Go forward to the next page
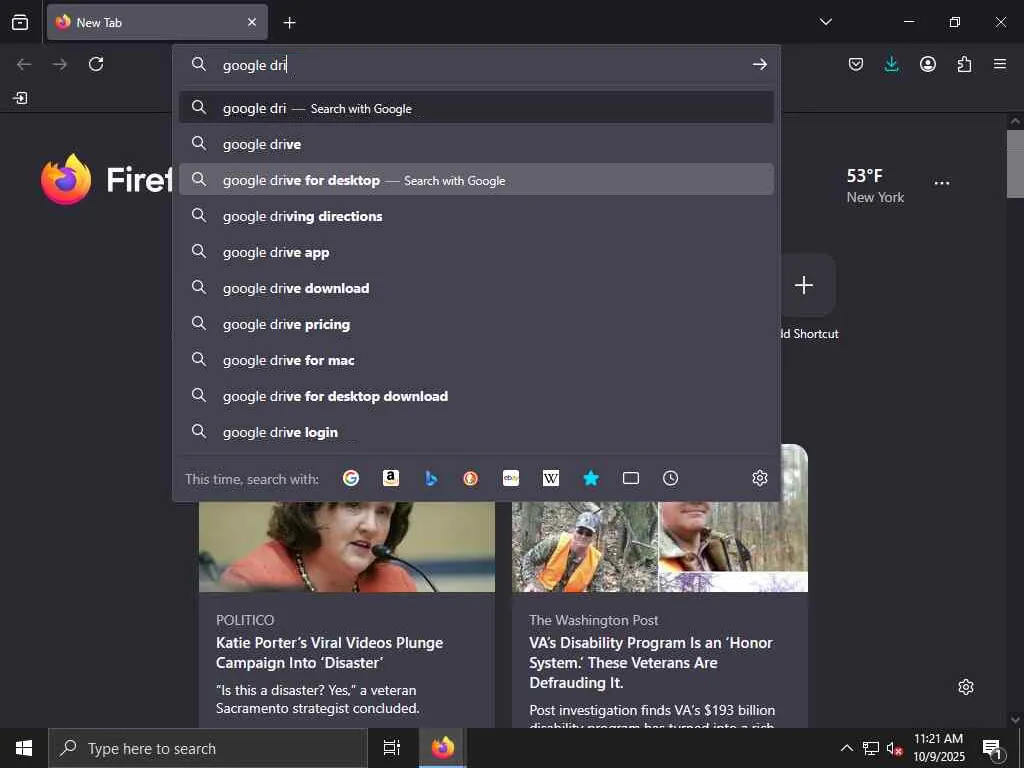1024x768 pixels. pyautogui.click(x=60, y=64)
